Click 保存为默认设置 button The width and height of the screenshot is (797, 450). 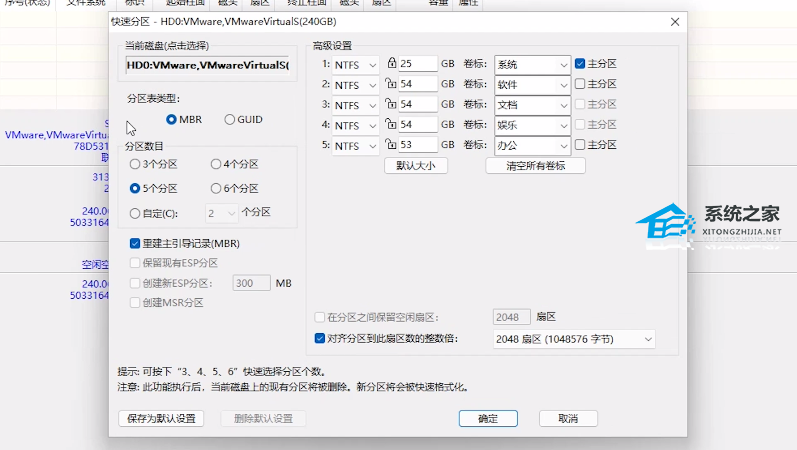point(161,418)
